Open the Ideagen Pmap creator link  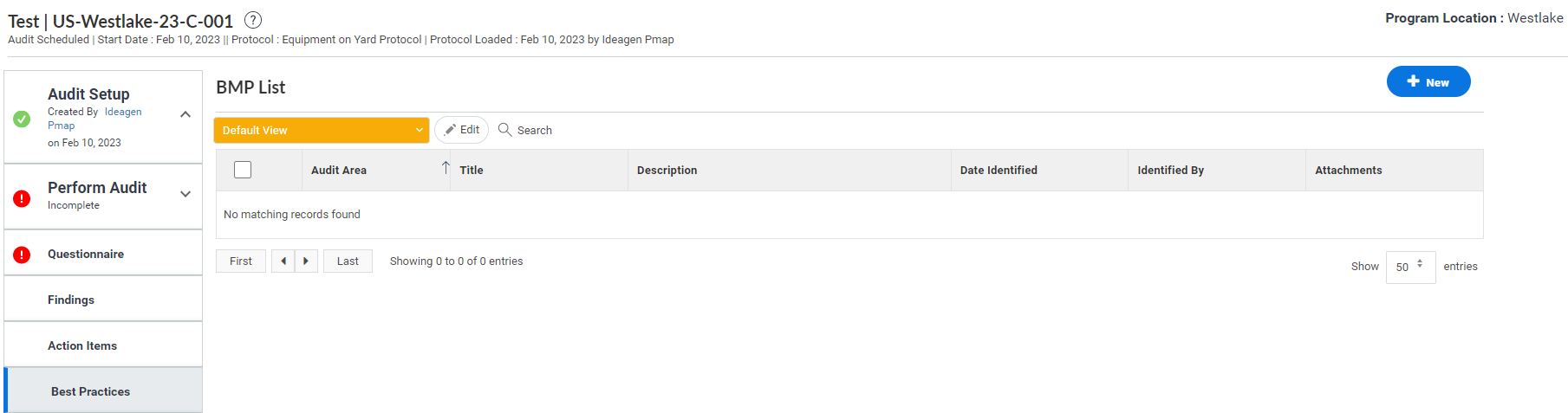click(x=94, y=119)
